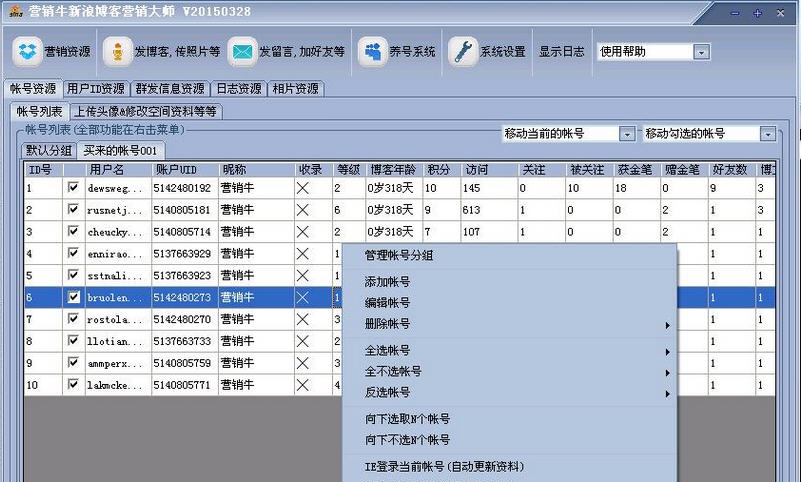
Task: Click 收录 X mark for enmirao row
Action: point(302,254)
